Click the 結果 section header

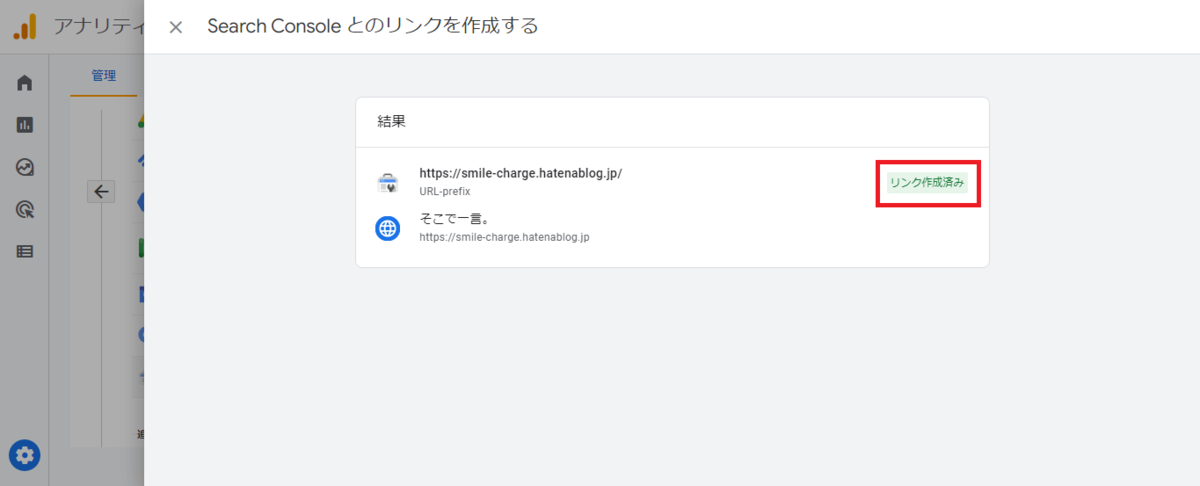click(x=391, y=122)
